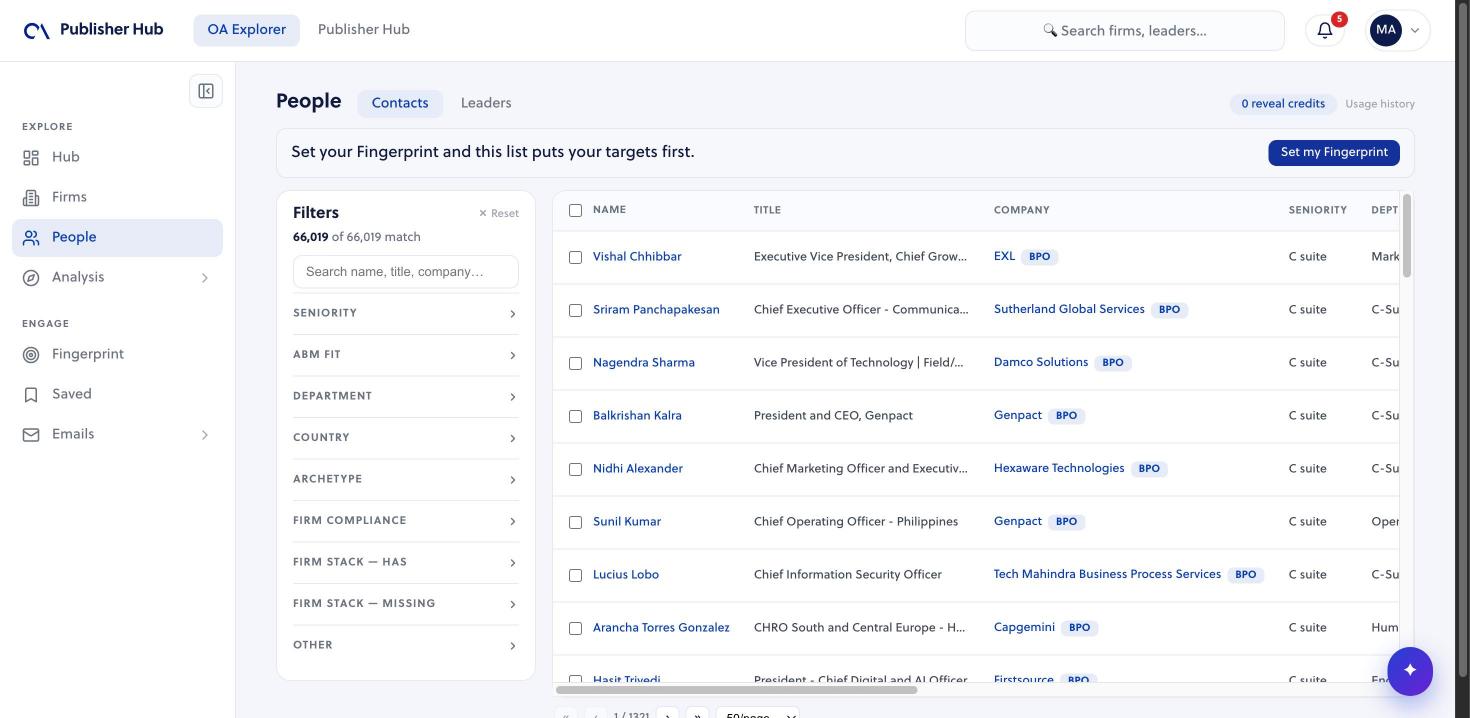The height and width of the screenshot is (718, 1470).
Task: Expand the Other filter
Action: click(405, 645)
